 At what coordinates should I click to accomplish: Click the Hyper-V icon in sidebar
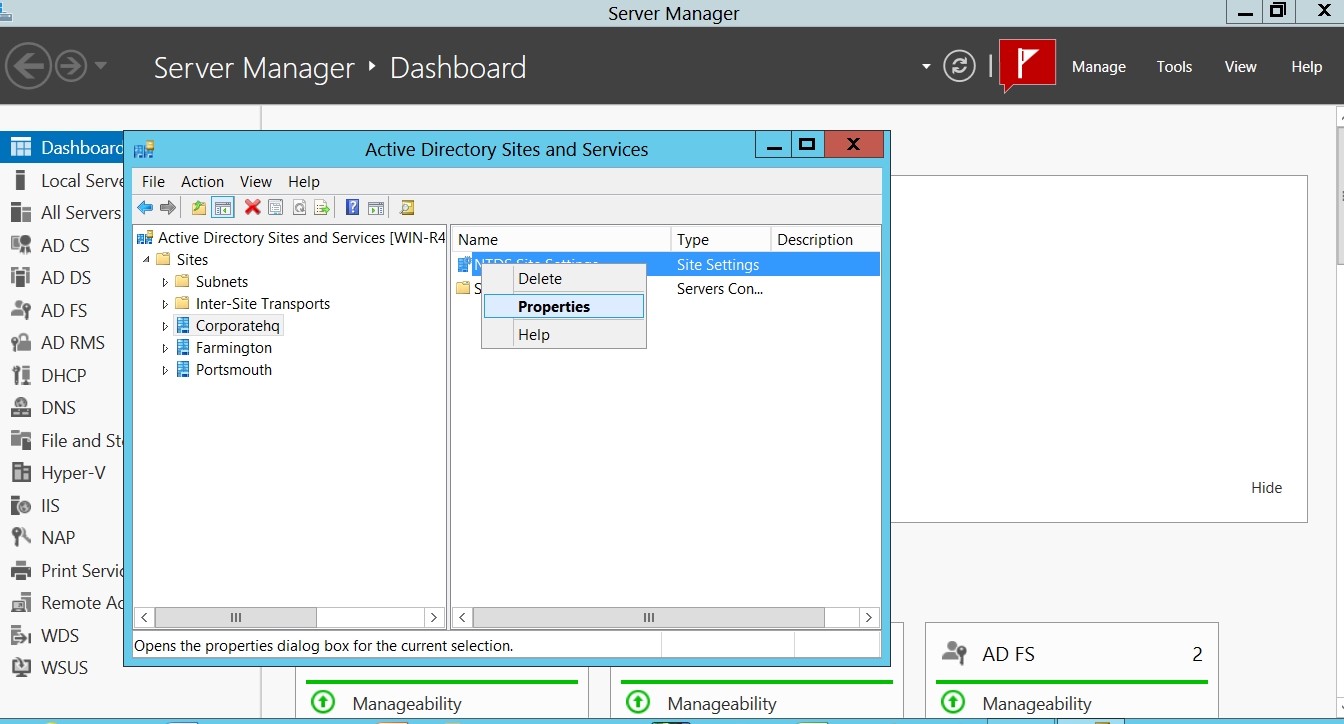(x=21, y=473)
